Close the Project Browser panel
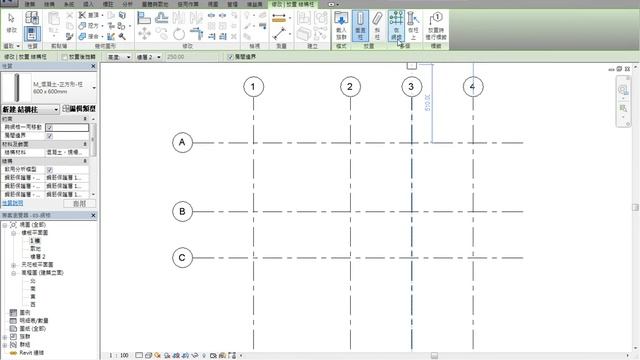The height and width of the screenshot is (360, 640). pos(93,215)
